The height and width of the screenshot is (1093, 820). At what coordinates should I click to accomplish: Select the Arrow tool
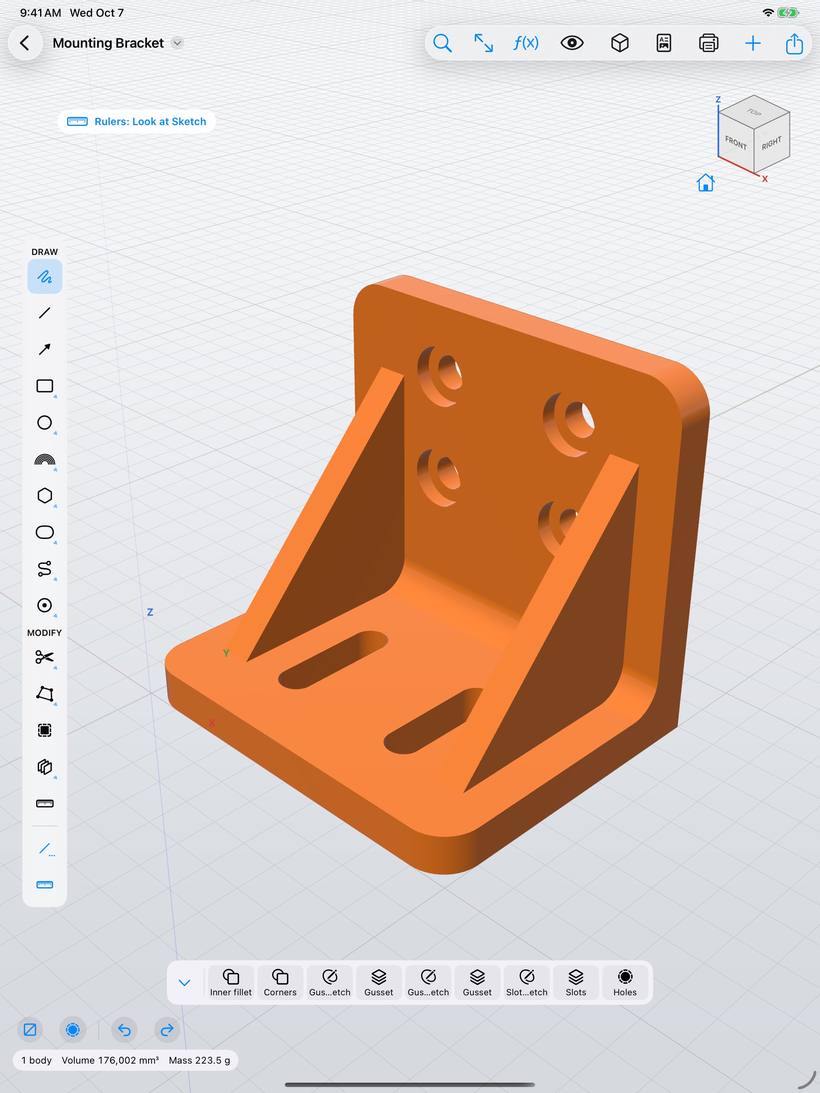45,349
